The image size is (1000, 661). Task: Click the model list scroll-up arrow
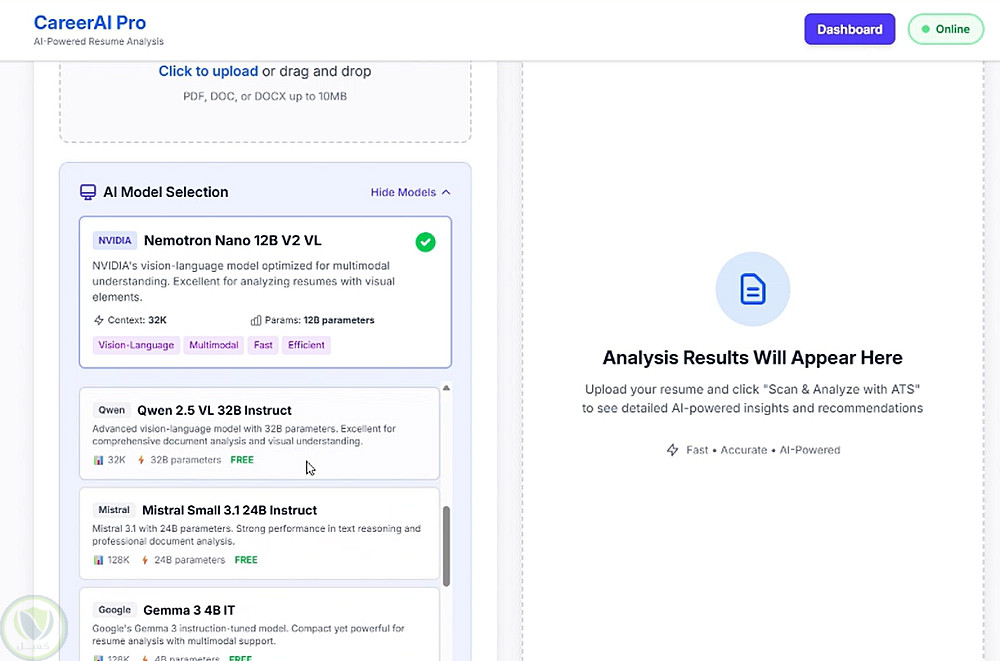(446, 388)
